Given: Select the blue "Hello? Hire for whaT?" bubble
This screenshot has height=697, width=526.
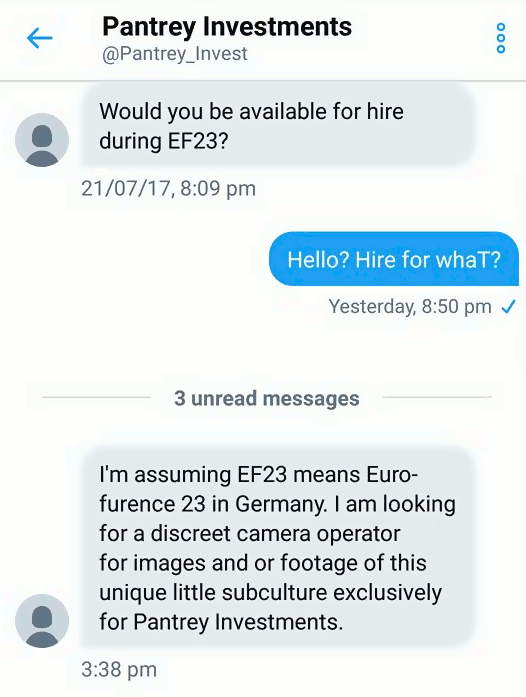Looking at the screenshot, I should click(x=393, y=259).
